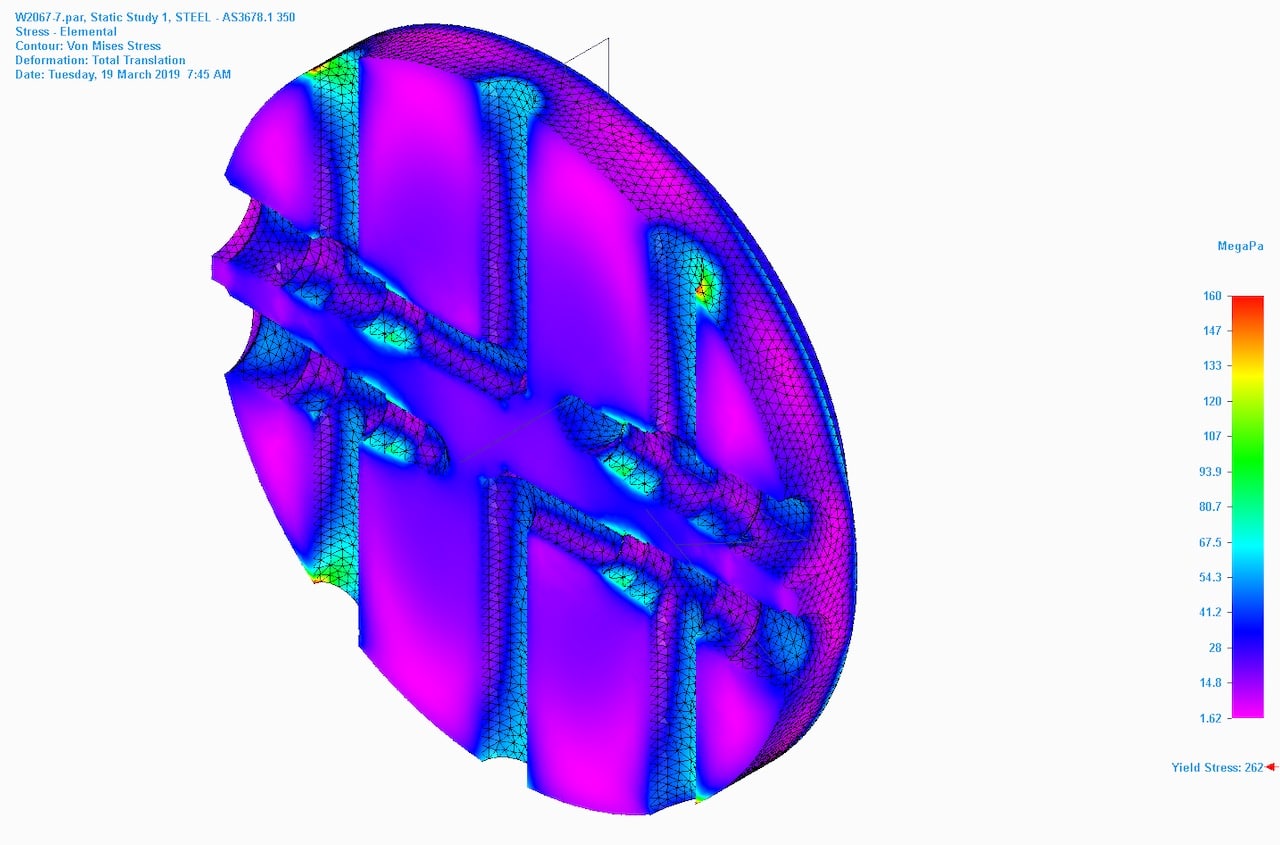
Task: Click the legend value 160 to edit maximum
Action: coord(1214,295)
